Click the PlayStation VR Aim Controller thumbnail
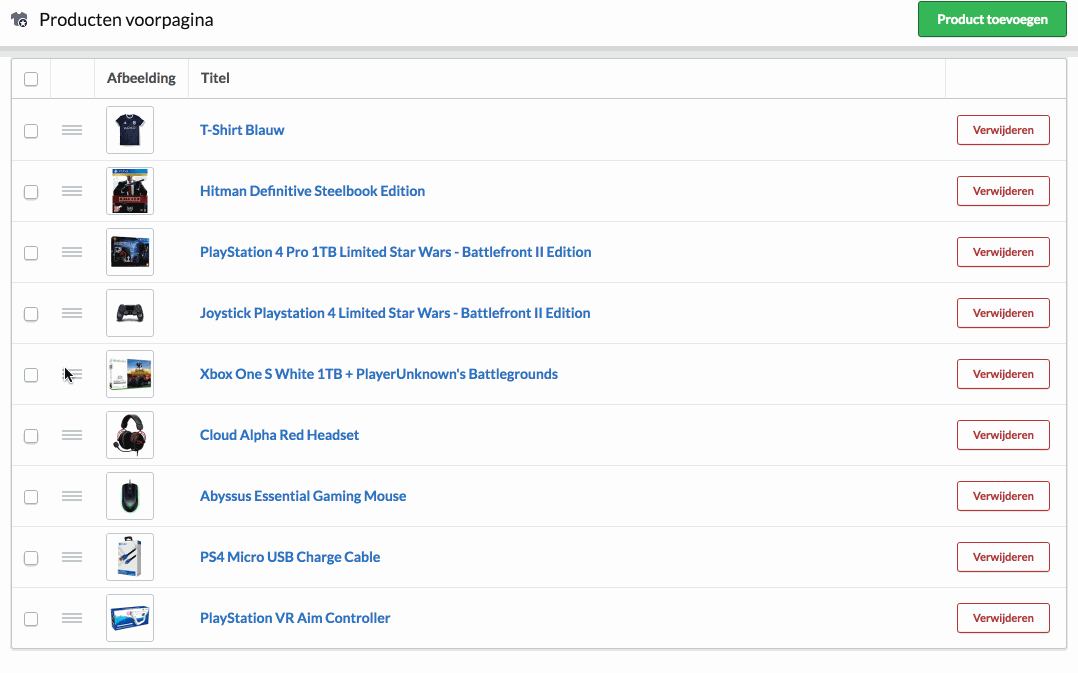The height and width of the screenshot is (673, 1078). (130, 618)
